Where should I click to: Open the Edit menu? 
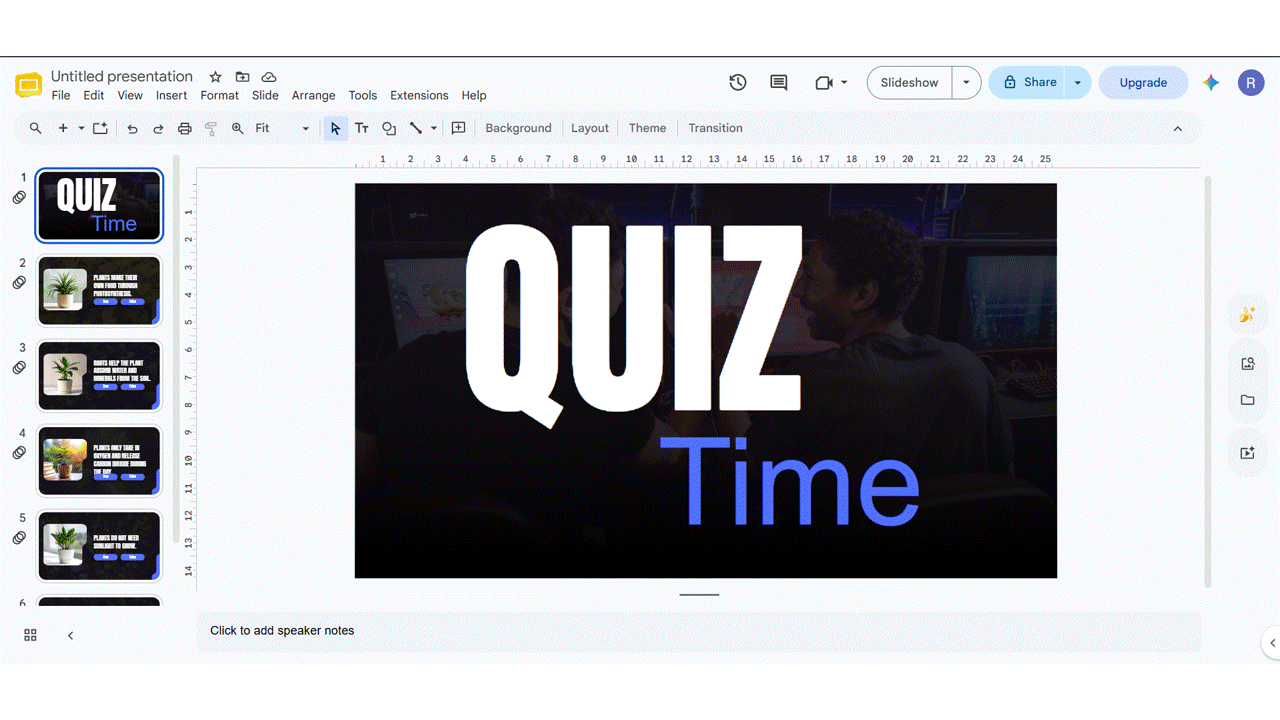pos(94,95)
